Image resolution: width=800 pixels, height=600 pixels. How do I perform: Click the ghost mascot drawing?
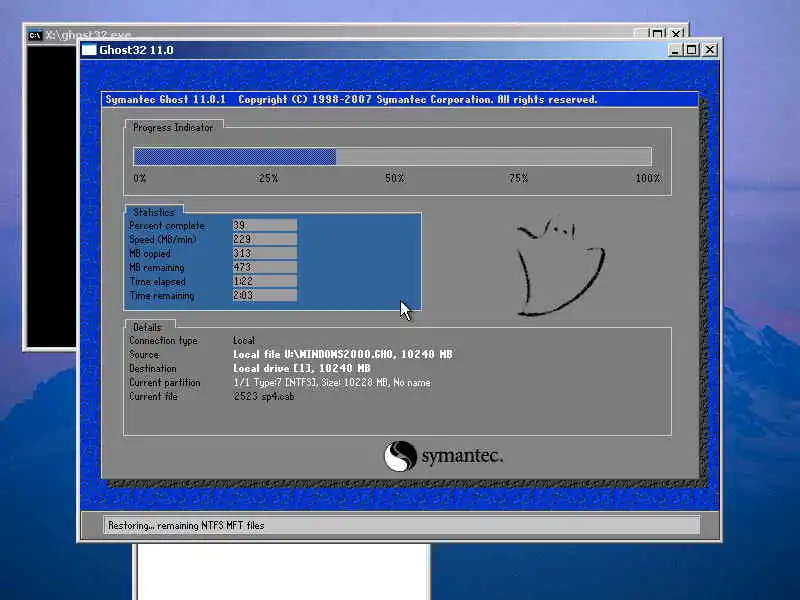tap(560, 266)
